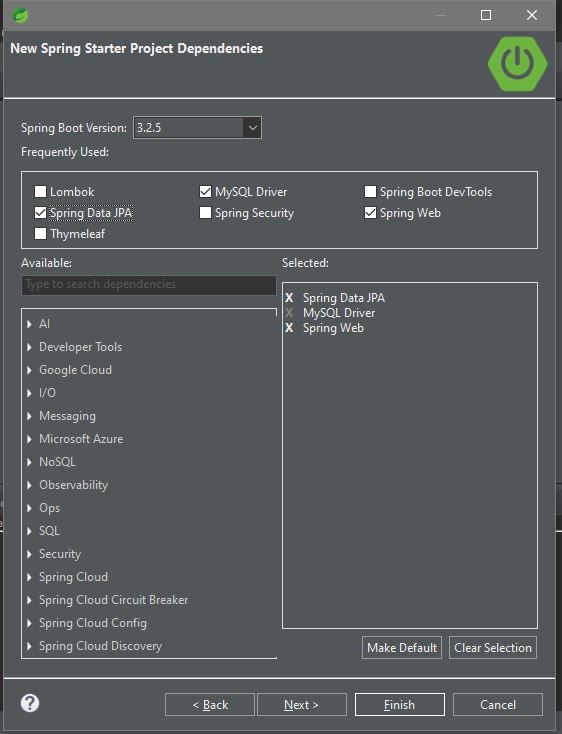Tick the Thymeleaf checkbox
The width and height of the screenshot is (562, 734).
pyautogui.click(x=41, y=234)
